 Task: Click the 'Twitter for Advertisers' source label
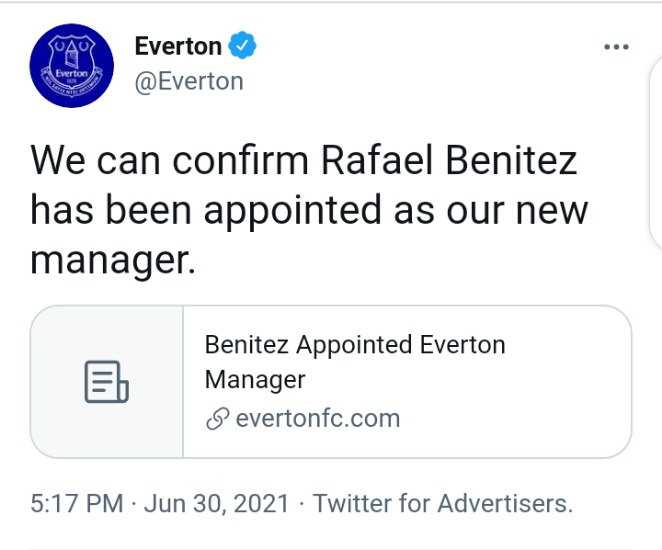(x=442, y=503)
